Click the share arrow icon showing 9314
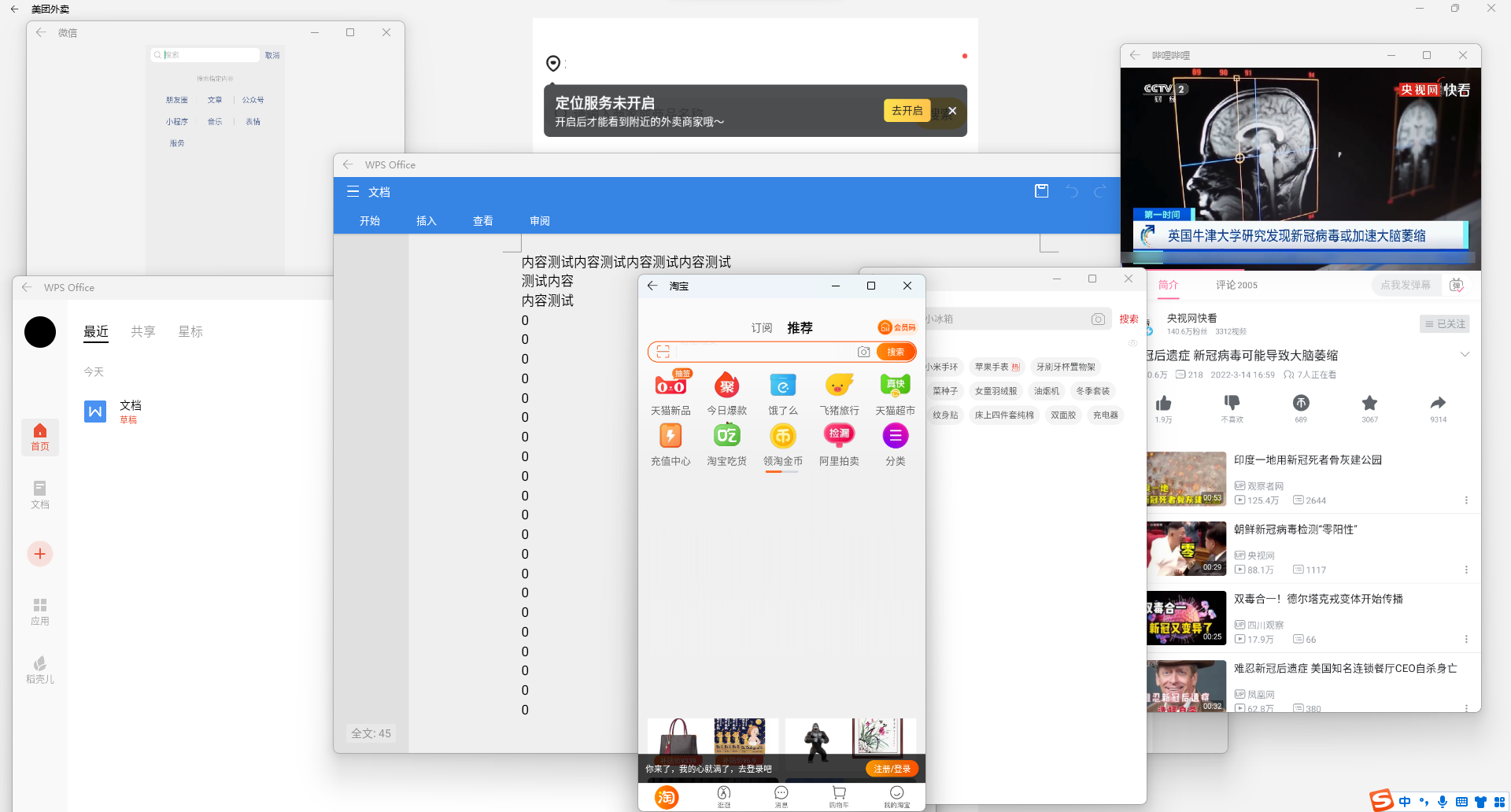The image size is (1511, 812). pos(1438,403)
